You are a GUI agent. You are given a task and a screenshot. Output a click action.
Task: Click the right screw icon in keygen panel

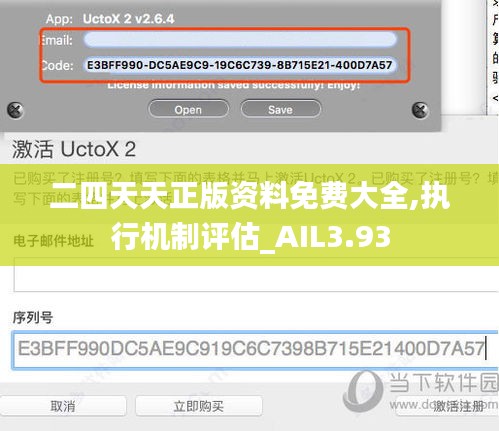[420, 110]
